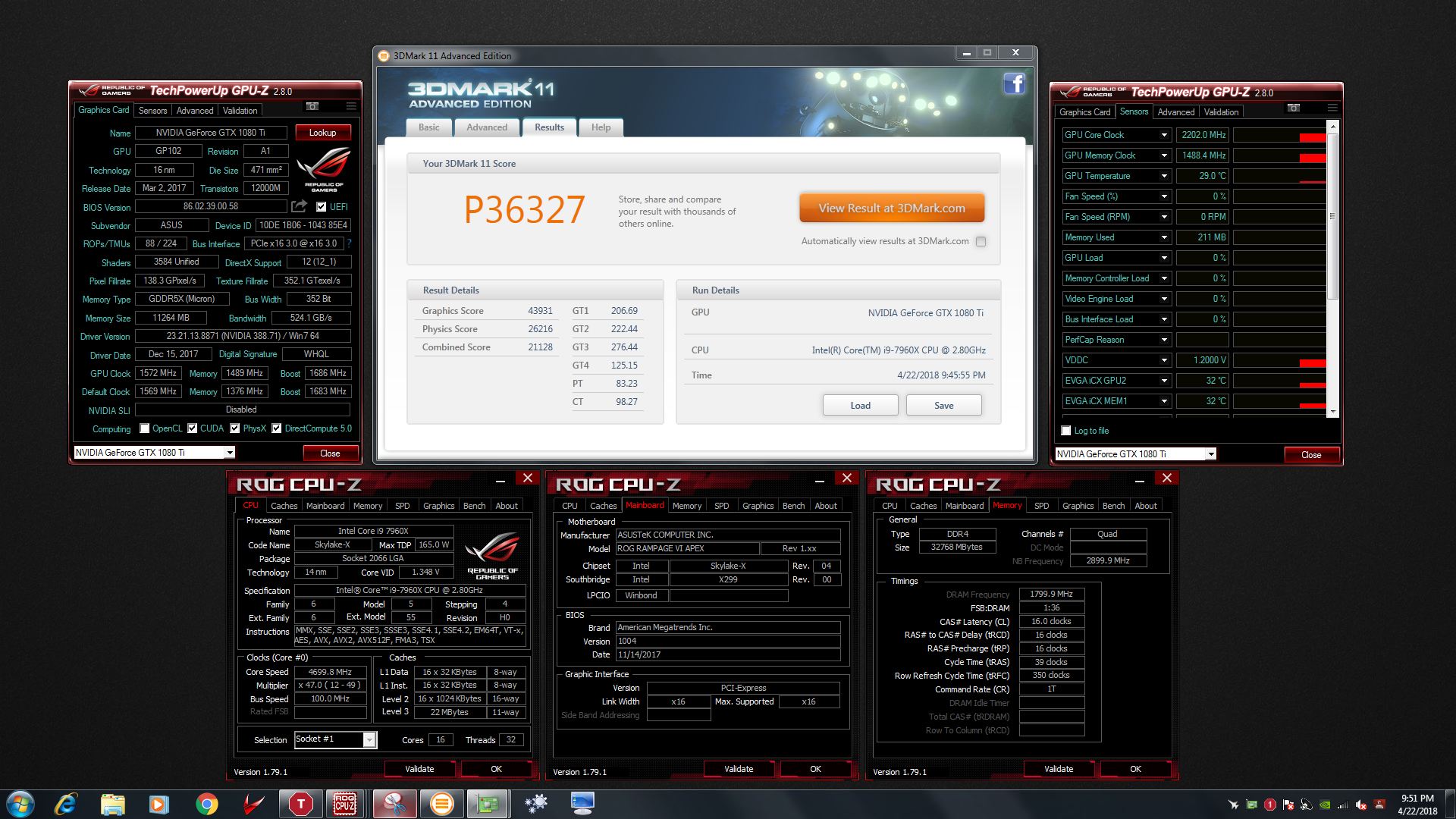Expand the GPU Core Clock sensor dropdown
This screenshot has width=1456, height=819.
click(x=1163, y=135)
